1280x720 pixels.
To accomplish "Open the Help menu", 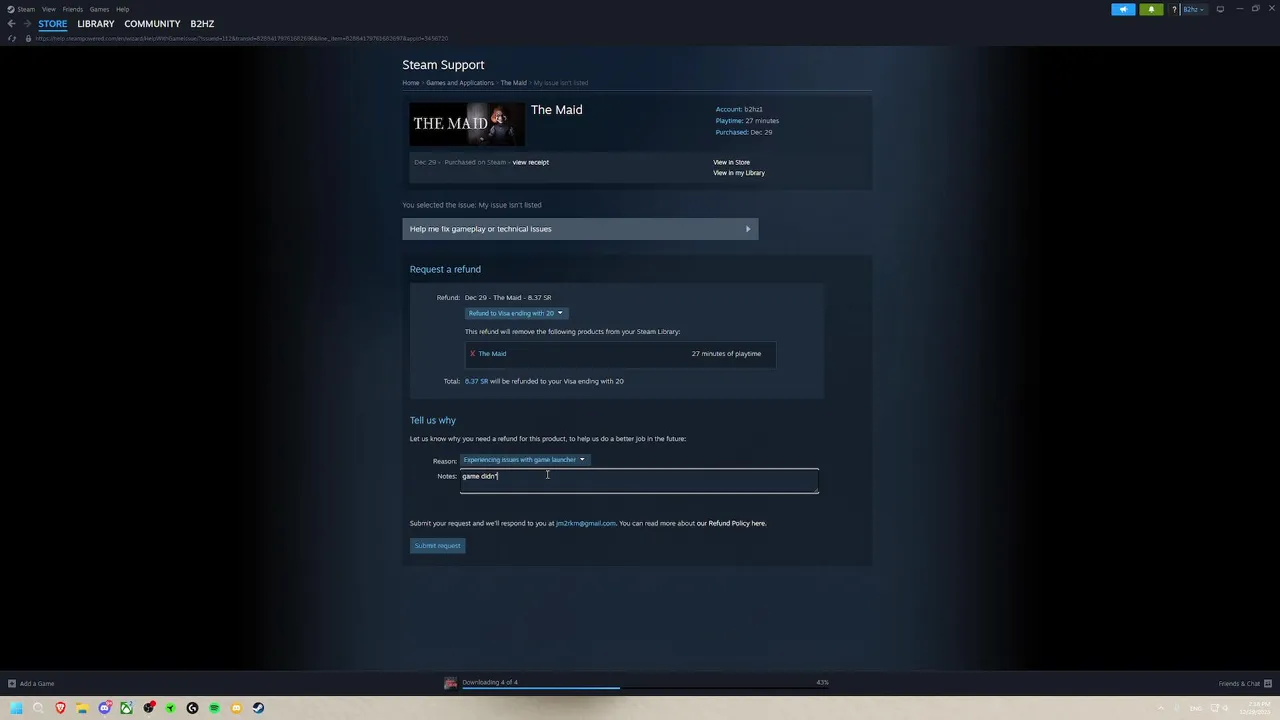I will coord(122,9).
